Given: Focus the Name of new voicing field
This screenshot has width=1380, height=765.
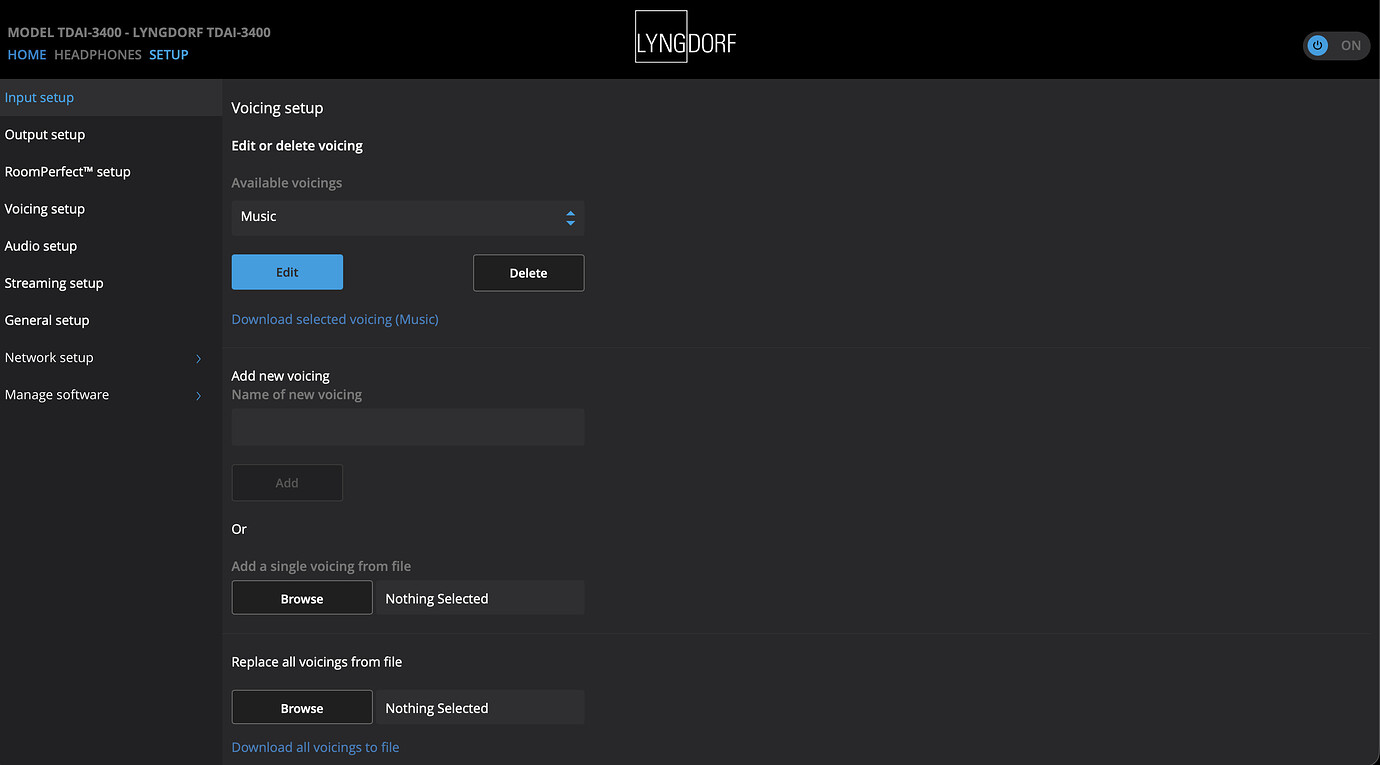Looking at the screenshot, I should [408, 427].
